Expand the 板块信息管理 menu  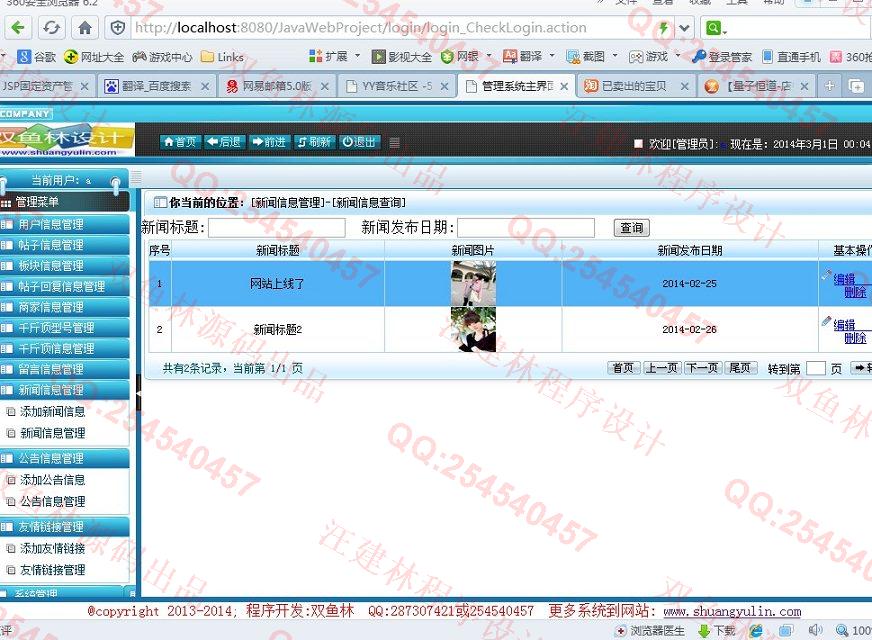(65, 265)
